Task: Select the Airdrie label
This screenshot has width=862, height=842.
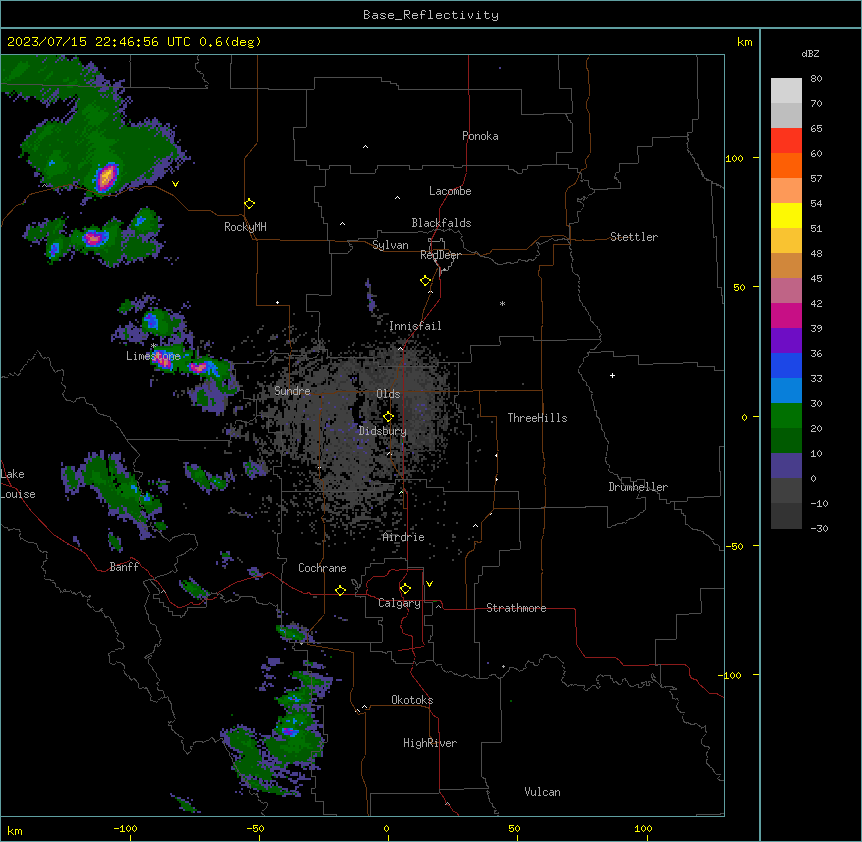Action: pos(404,538)
